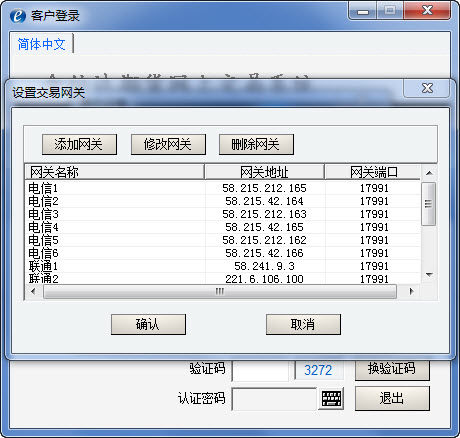The image size is (460, 438).
Task: Close the 客户登录 window
Action: pos(427,10)
